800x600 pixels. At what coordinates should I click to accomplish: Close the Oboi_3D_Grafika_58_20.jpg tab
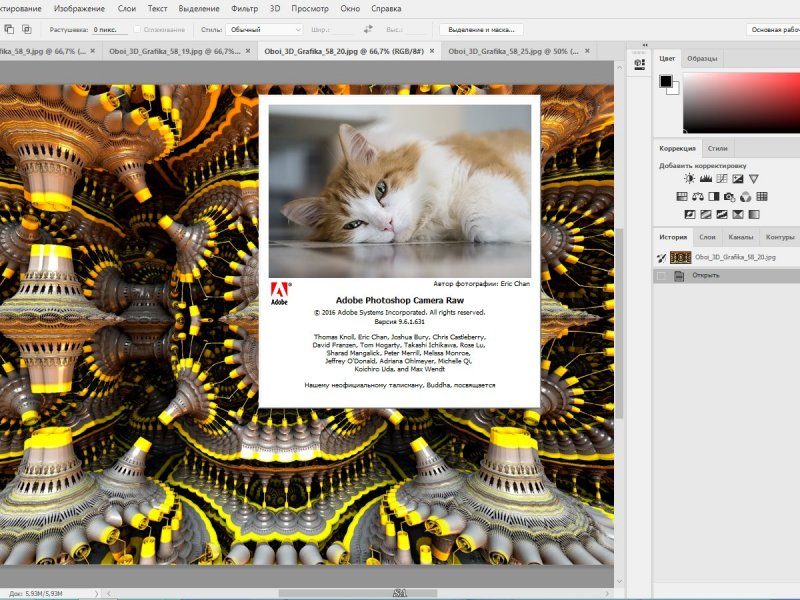point(432,51)
